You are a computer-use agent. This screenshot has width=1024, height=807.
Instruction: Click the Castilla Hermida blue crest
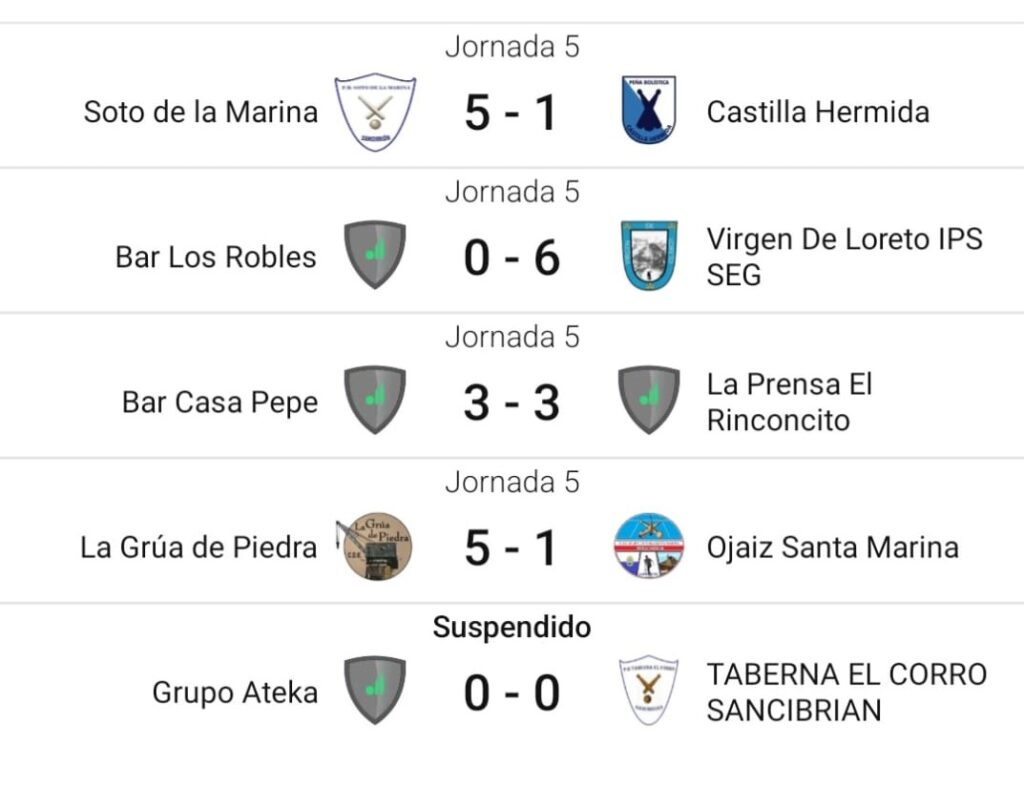[648, 110]
